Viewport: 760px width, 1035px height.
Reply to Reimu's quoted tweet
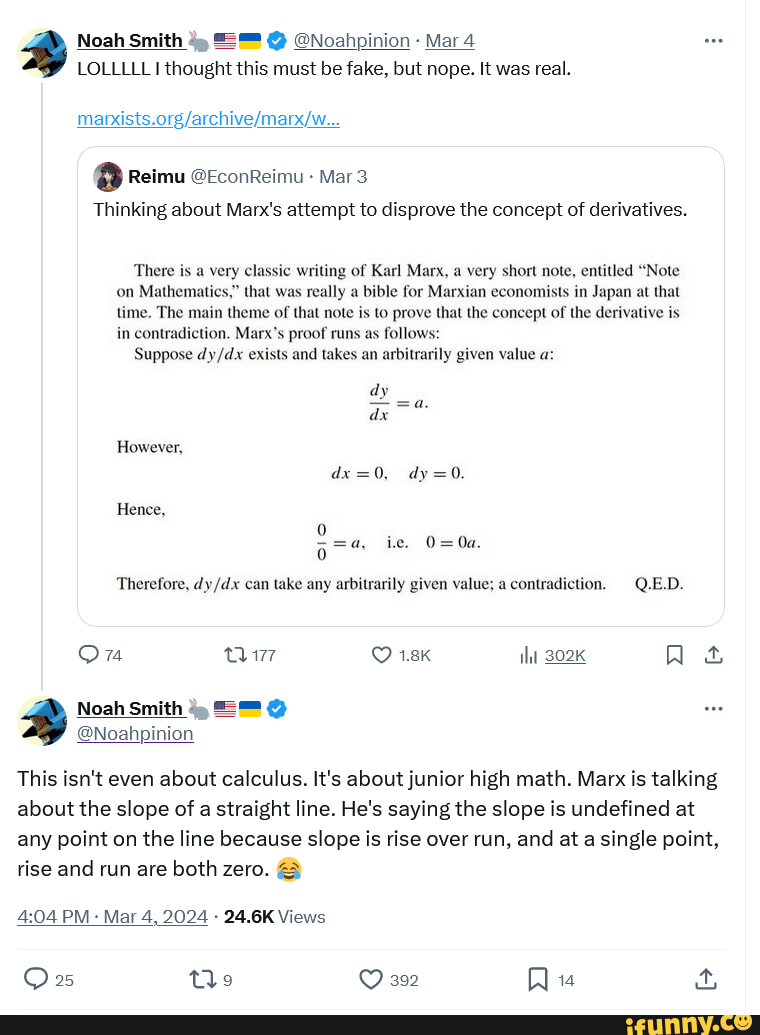(x=88, y=655)
